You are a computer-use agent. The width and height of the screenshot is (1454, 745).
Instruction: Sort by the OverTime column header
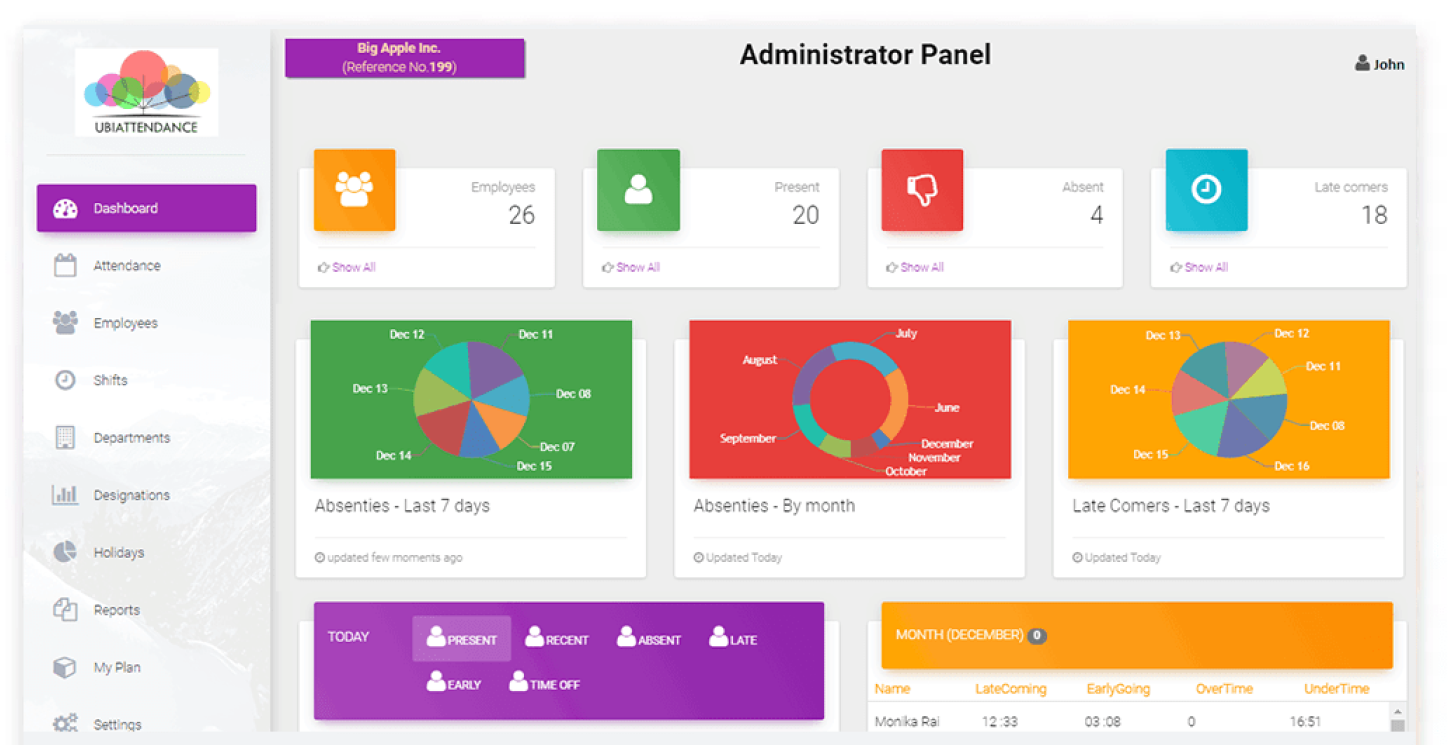1226,689
